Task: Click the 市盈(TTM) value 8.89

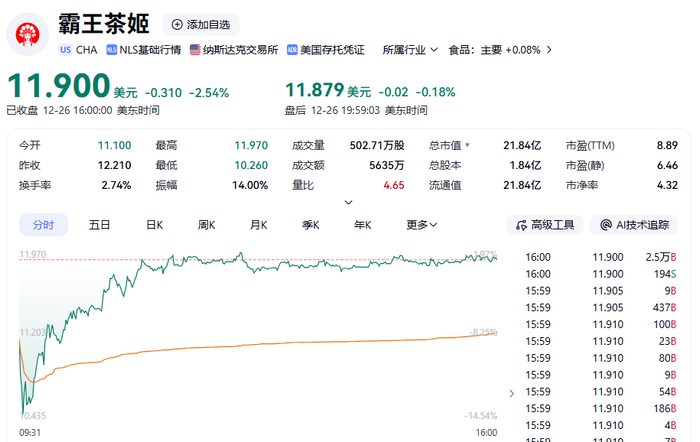Action: point(667,146)
